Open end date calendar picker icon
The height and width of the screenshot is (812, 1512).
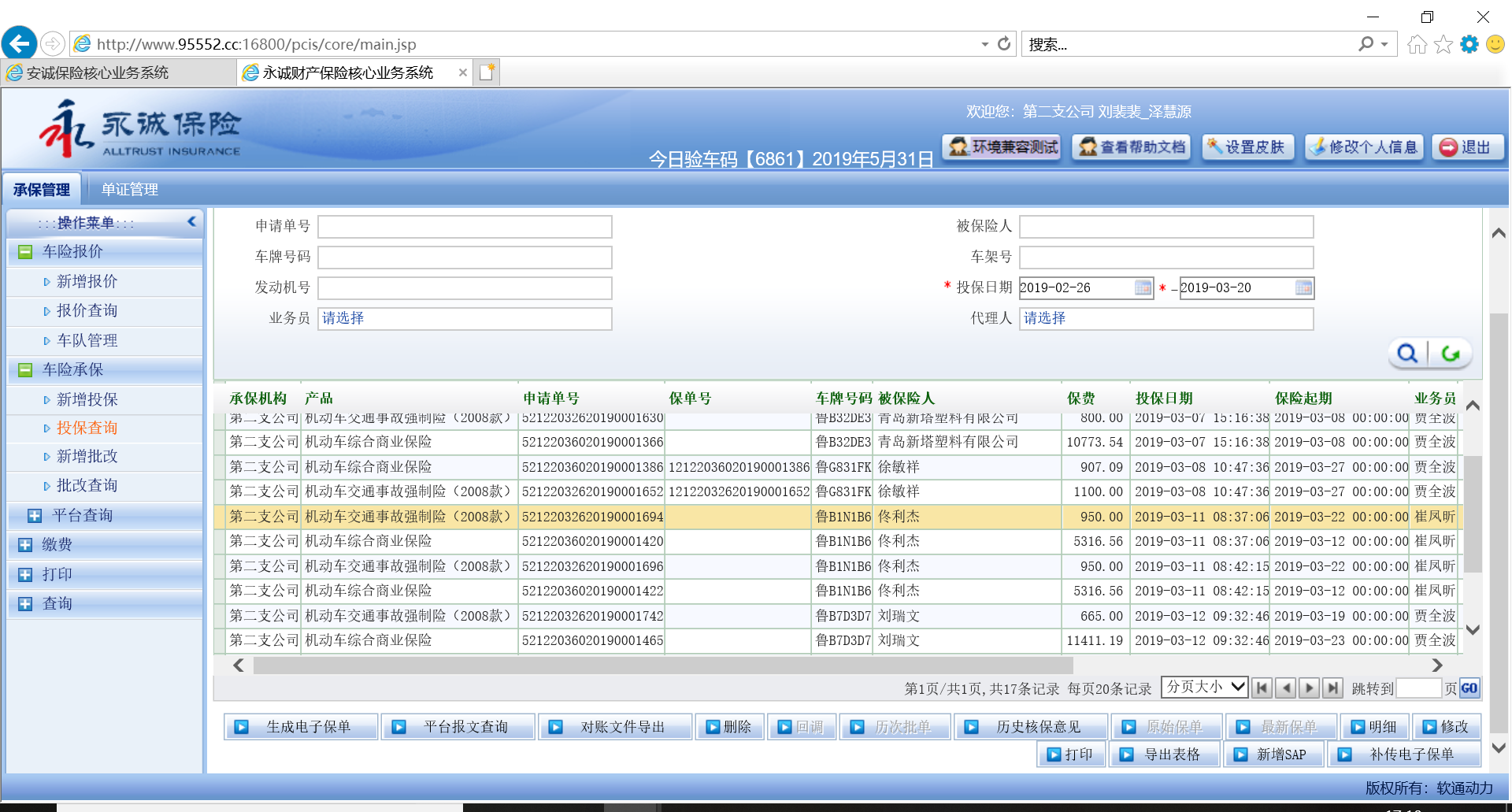tap(1303, 288)
